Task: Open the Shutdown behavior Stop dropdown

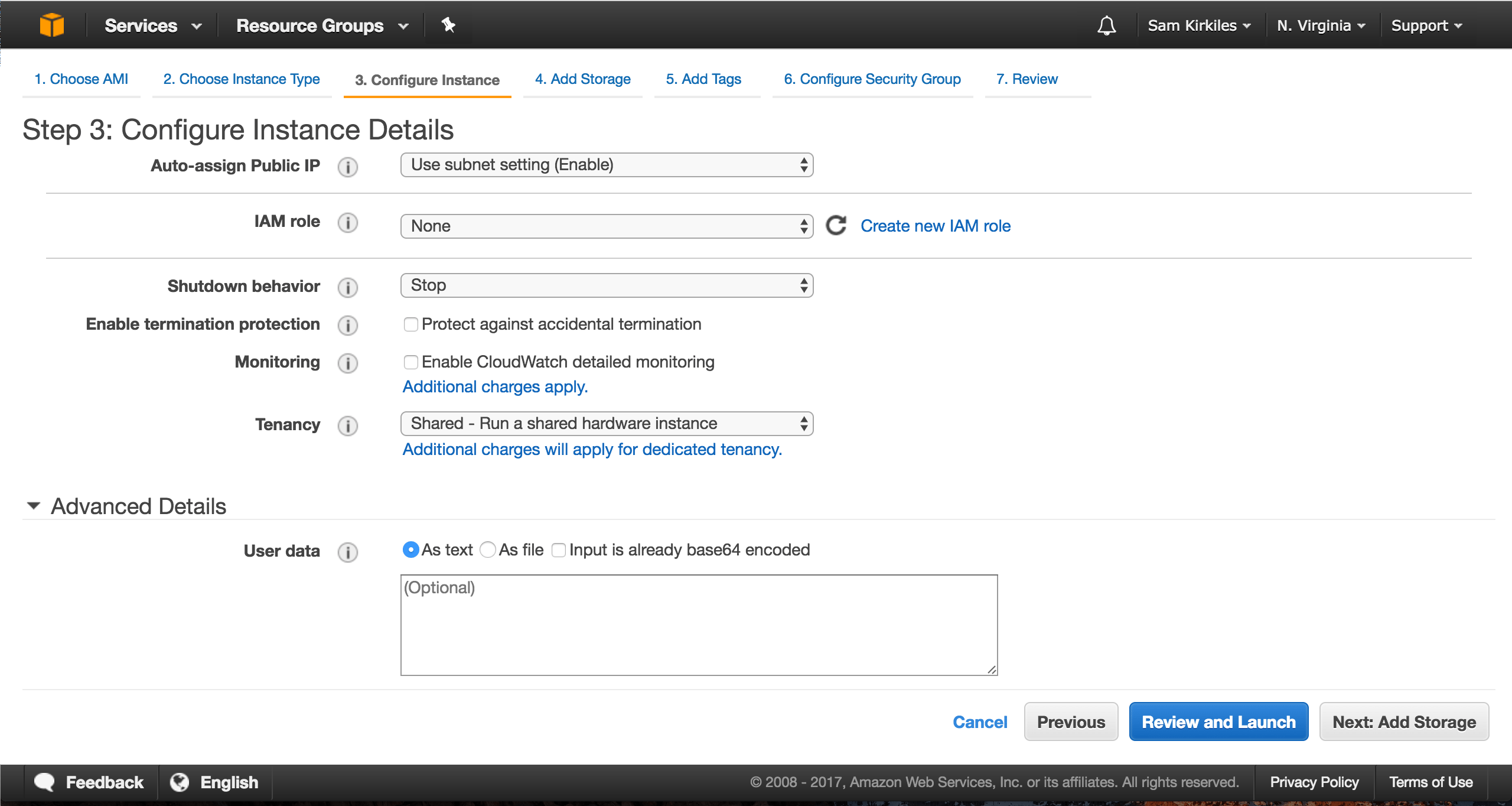Action: [x=607, y=285]
